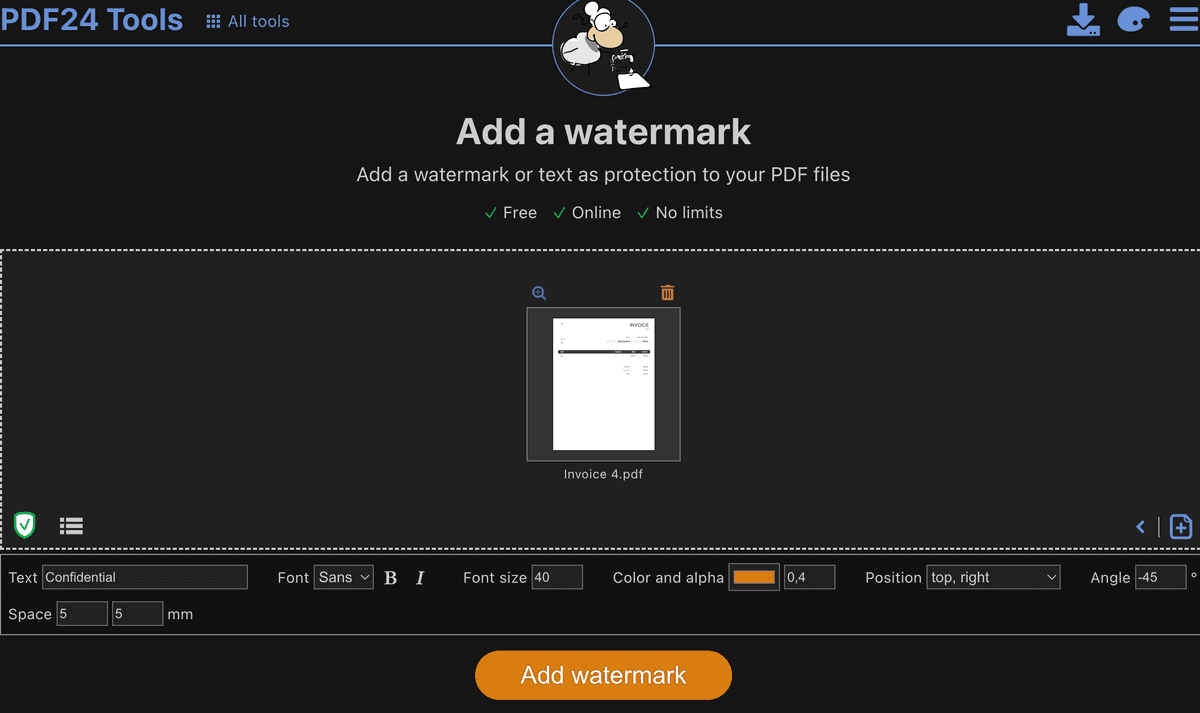
Task: Preview Invoice 4.pdf using the magnifier icon
Action: pyautogui.click(x=539, y=292)
